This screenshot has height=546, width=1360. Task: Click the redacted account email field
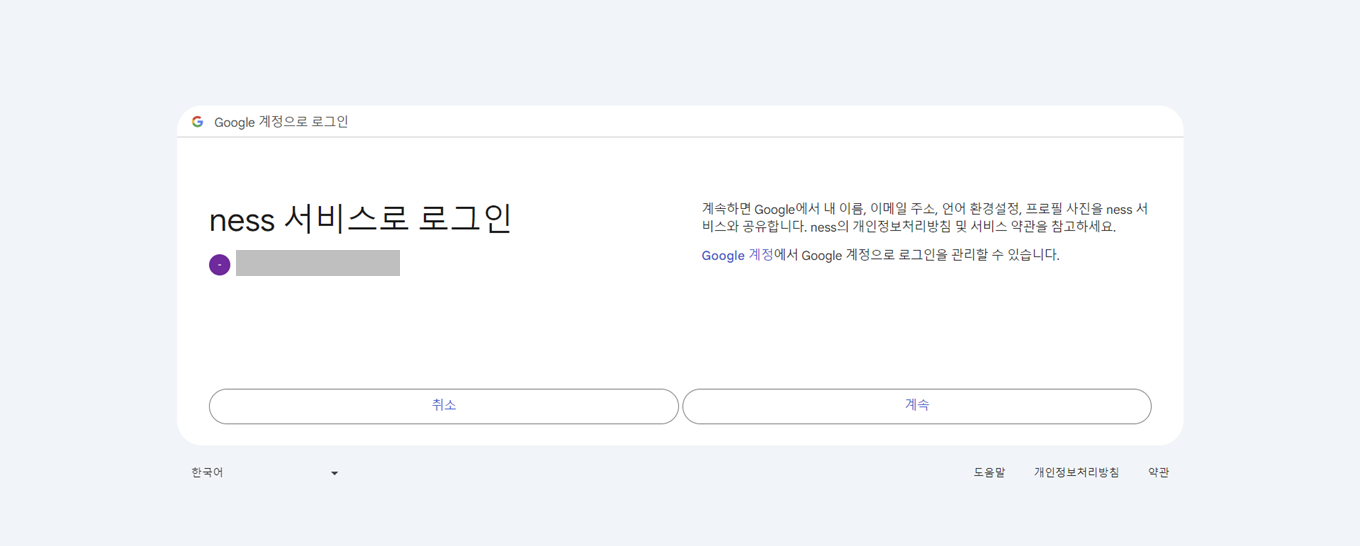pyautogui.click(x=318, y=263)
